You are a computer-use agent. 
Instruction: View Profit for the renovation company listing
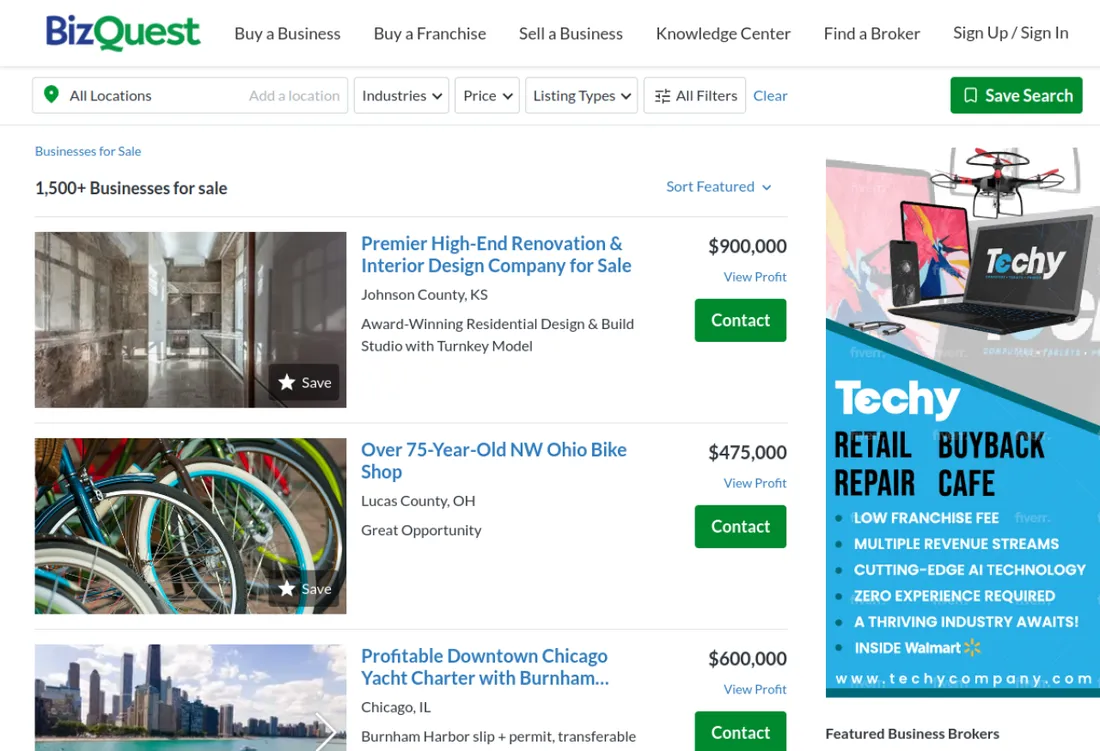[x=755, y=277]
